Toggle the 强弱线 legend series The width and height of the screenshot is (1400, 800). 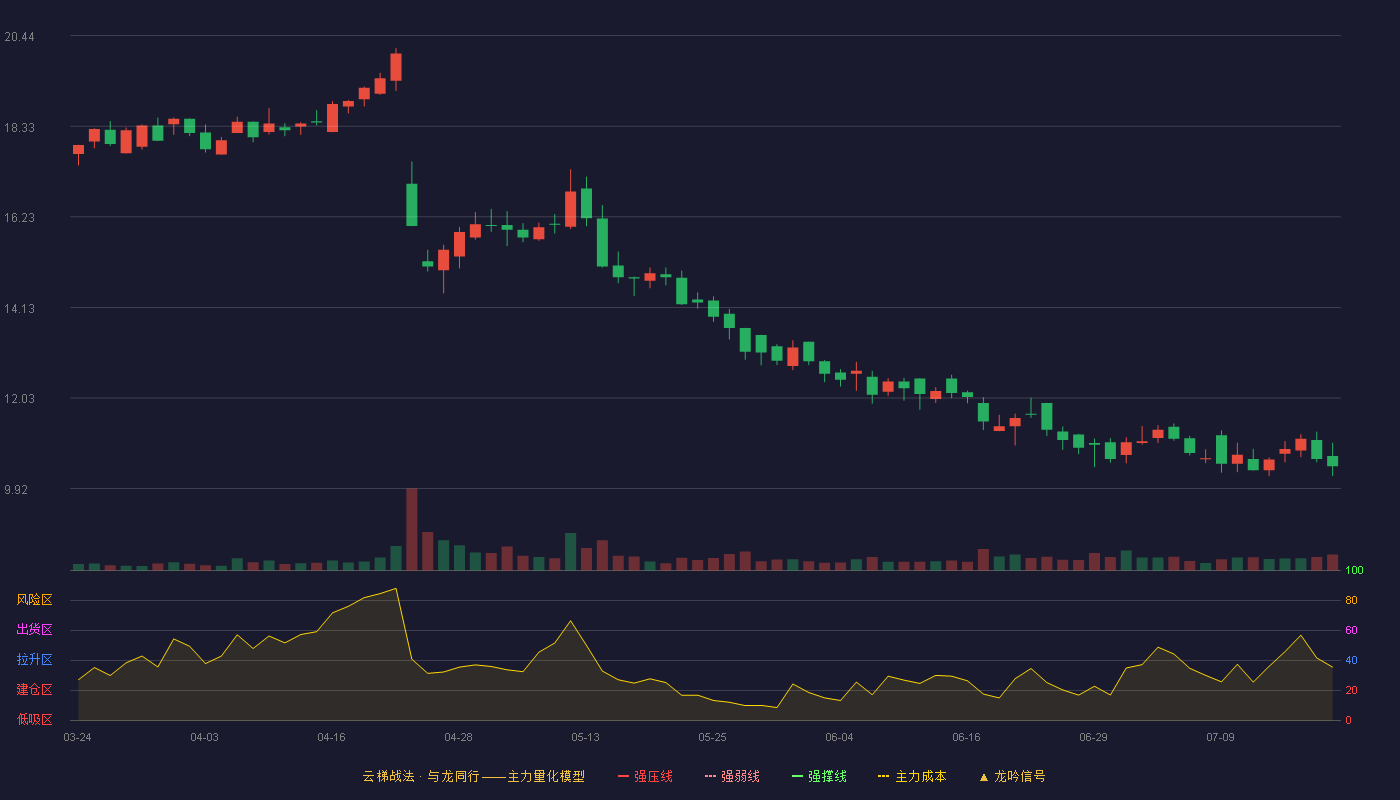coord(732,776)
